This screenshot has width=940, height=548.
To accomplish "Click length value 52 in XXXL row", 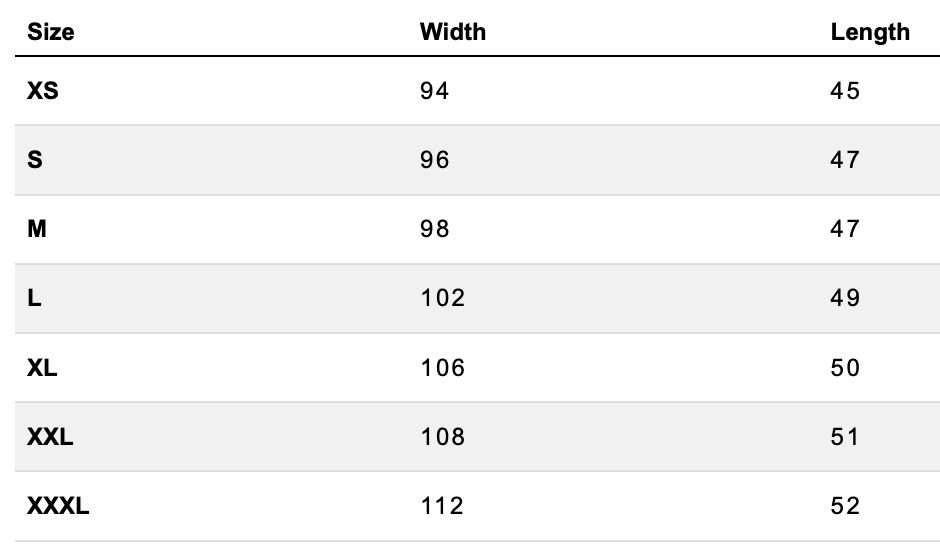I will tap(845, 506).
